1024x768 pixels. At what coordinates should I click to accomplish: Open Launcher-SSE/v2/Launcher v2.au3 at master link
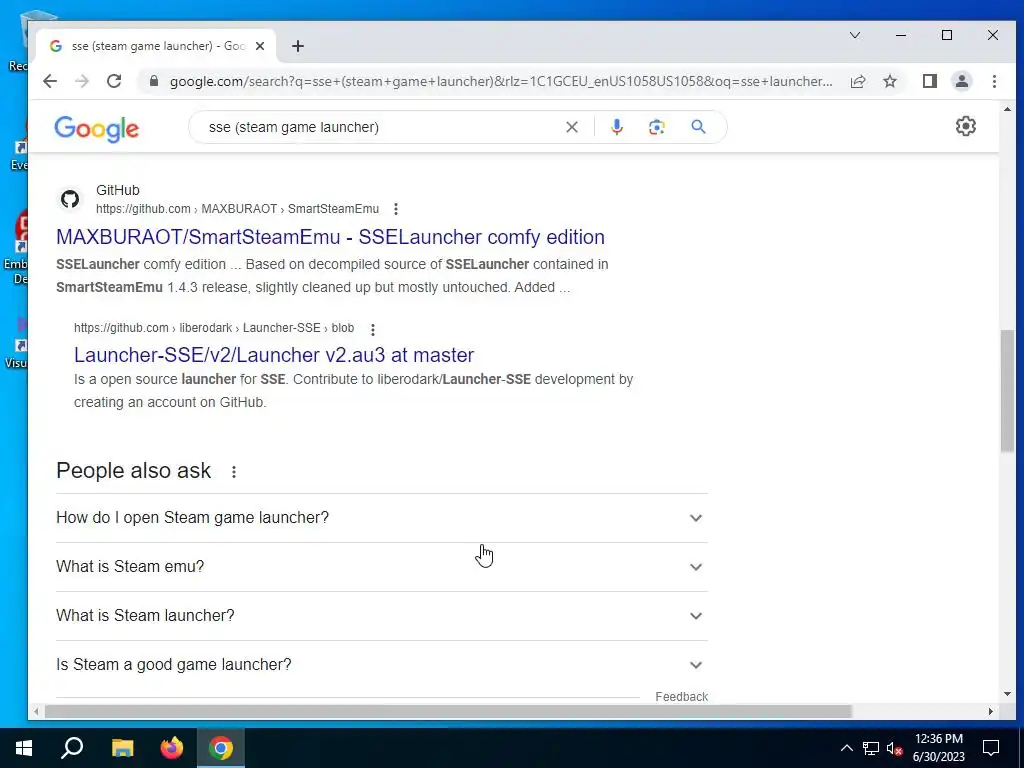[274, 355]
